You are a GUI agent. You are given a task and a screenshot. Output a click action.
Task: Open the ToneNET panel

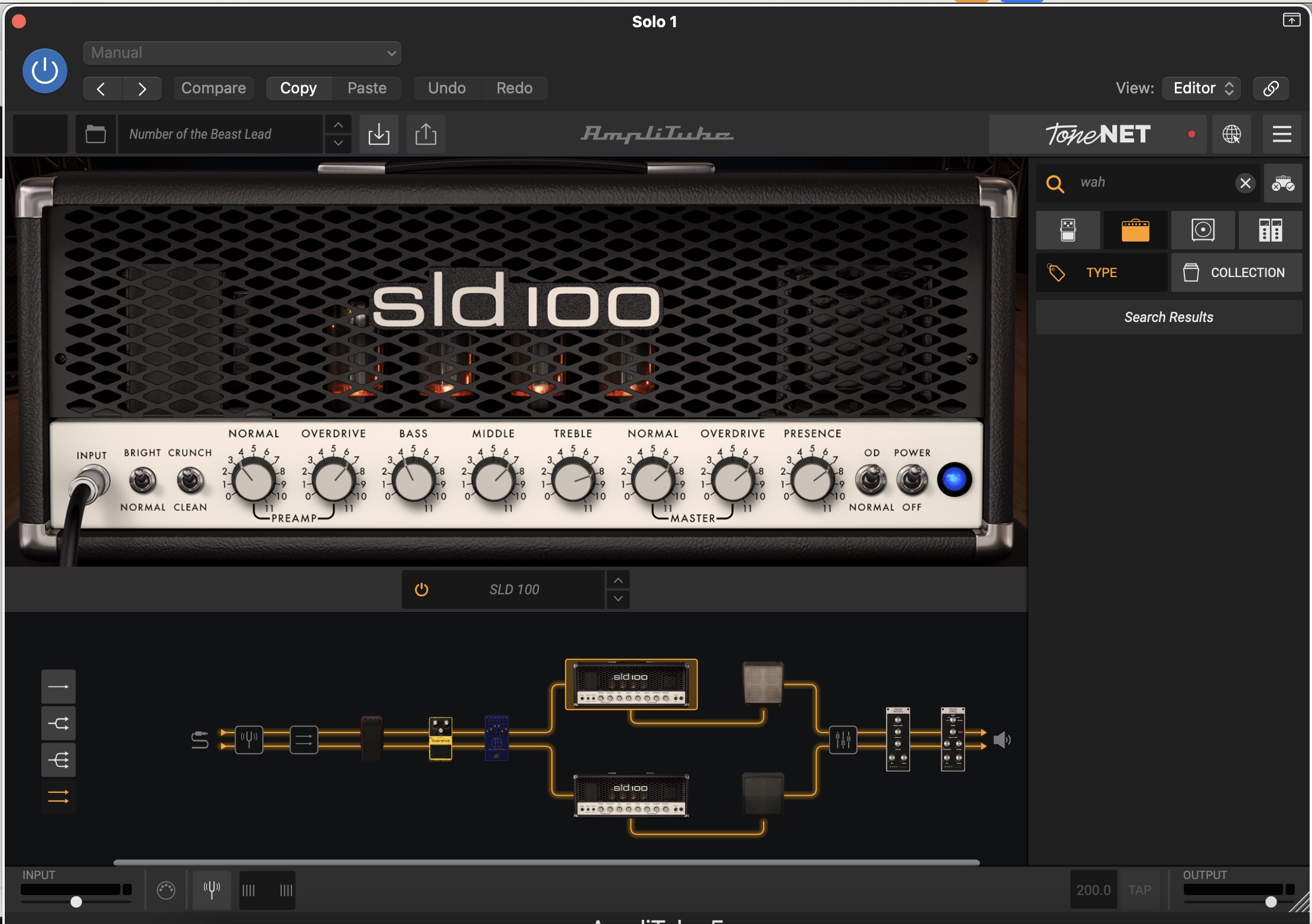tap(1099, 134)
